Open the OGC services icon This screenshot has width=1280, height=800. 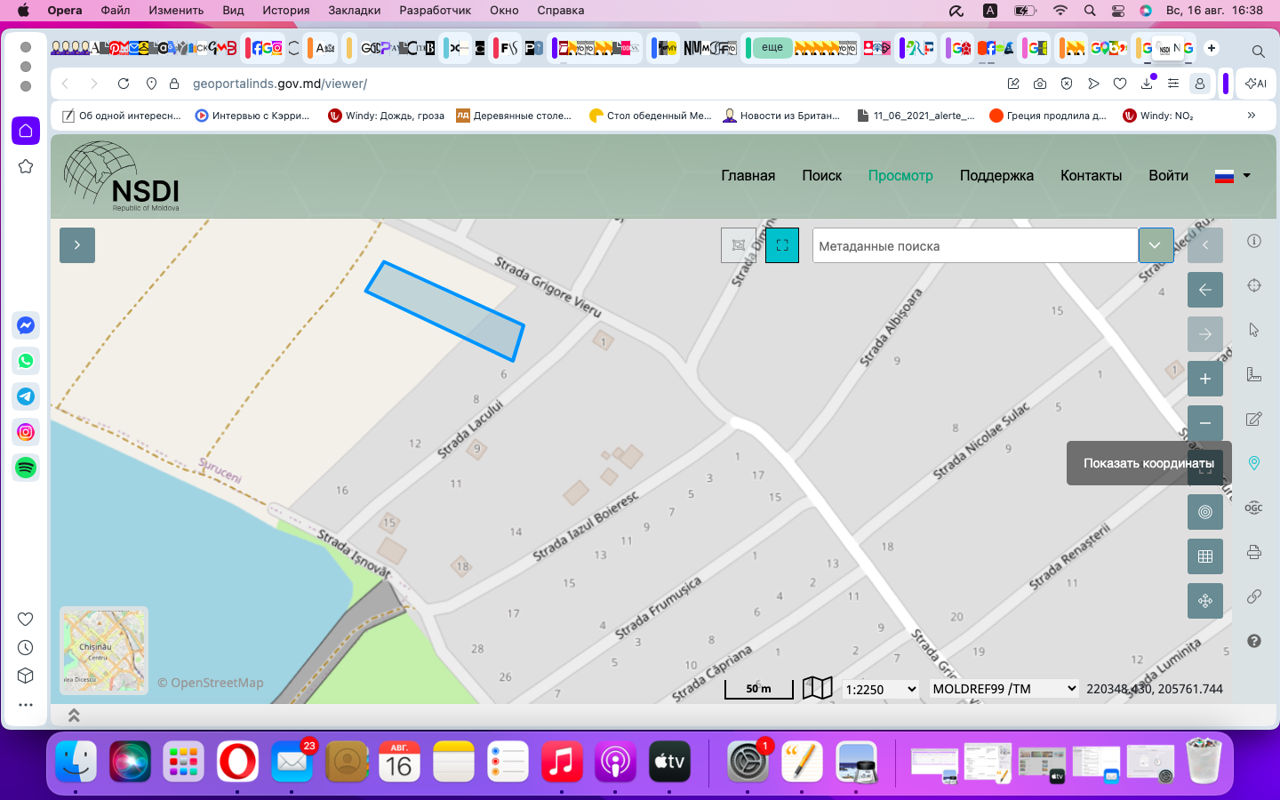click(1254, 507)
